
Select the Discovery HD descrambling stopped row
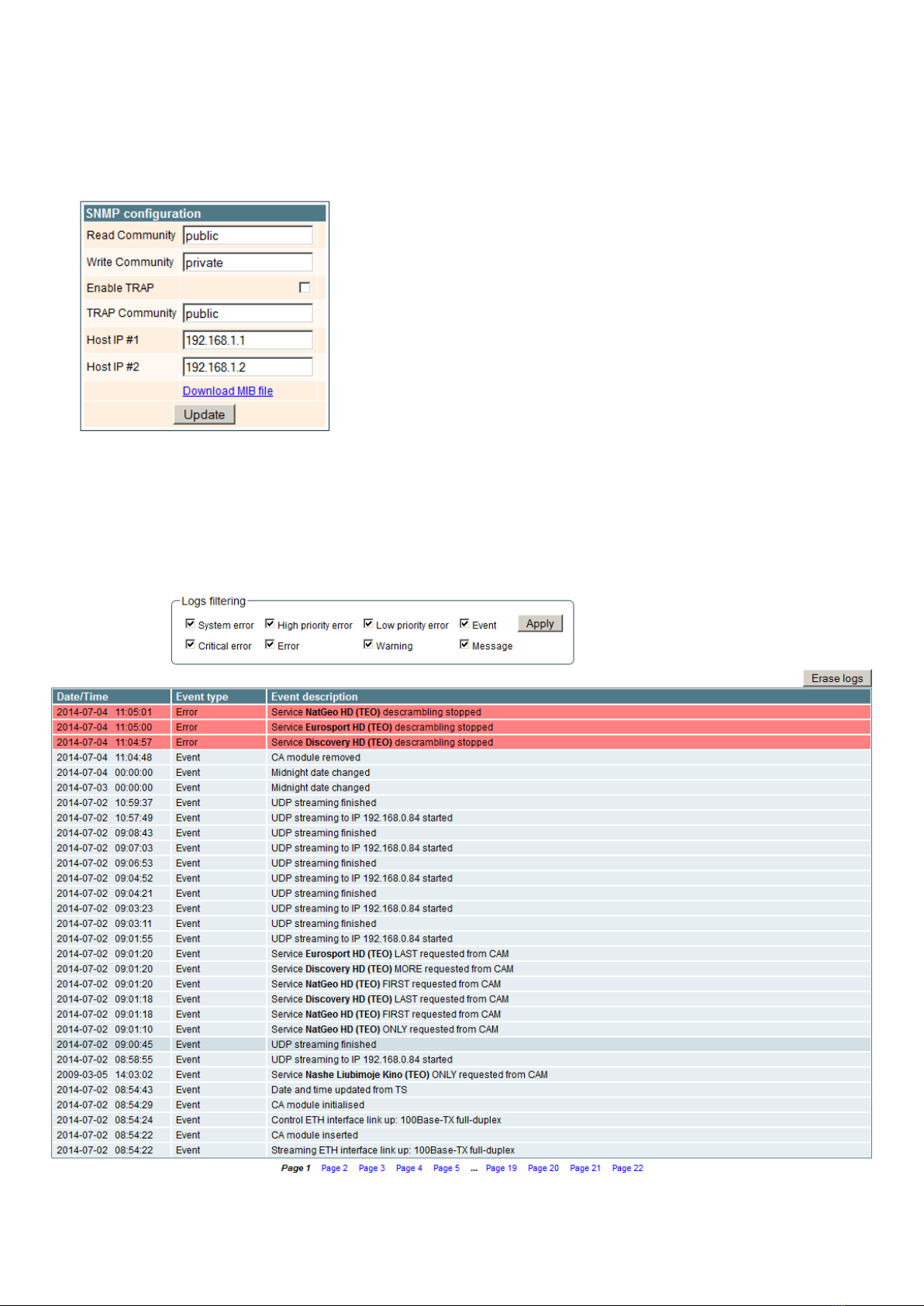click(x=461, y=743)
